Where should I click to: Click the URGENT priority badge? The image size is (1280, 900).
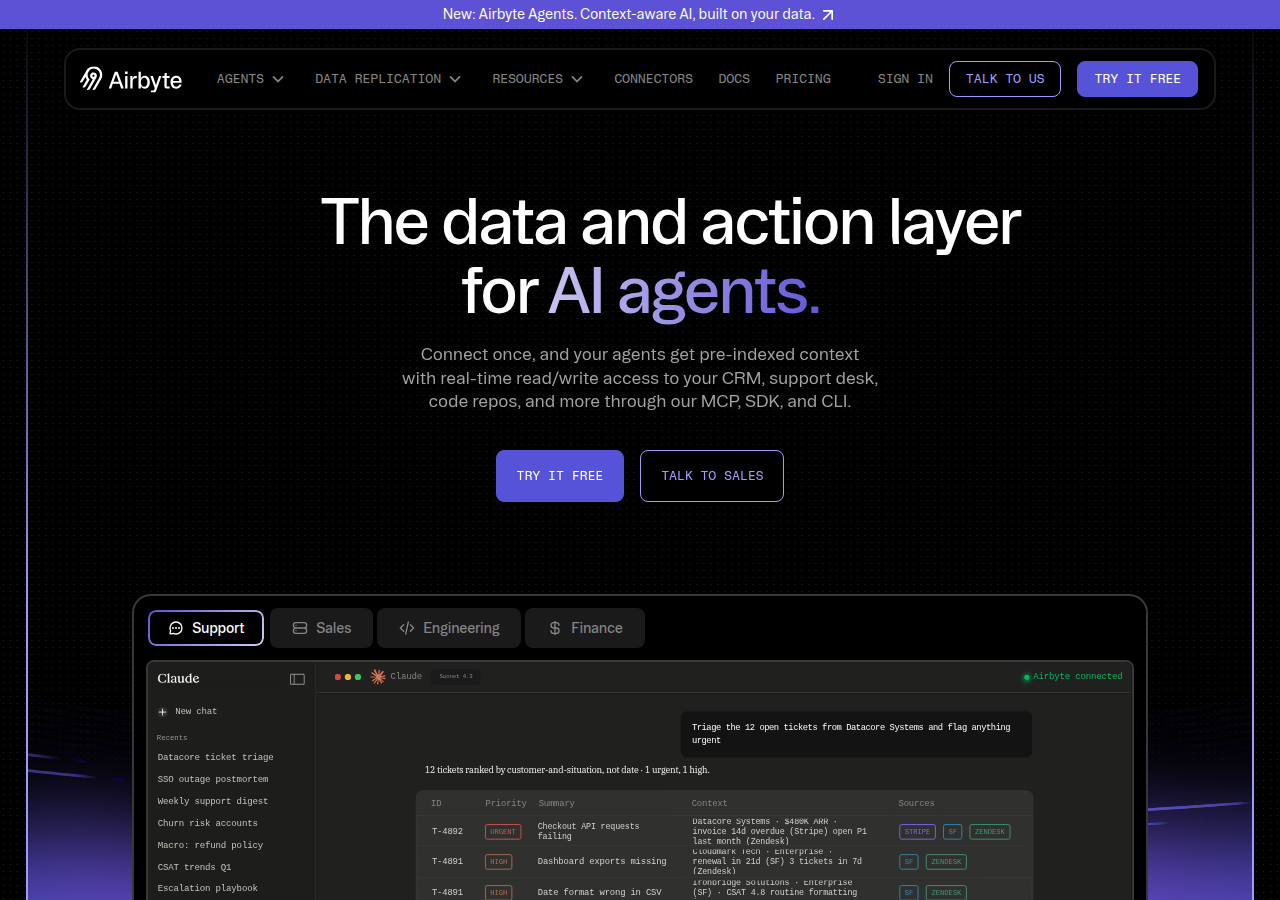[503, 832]
